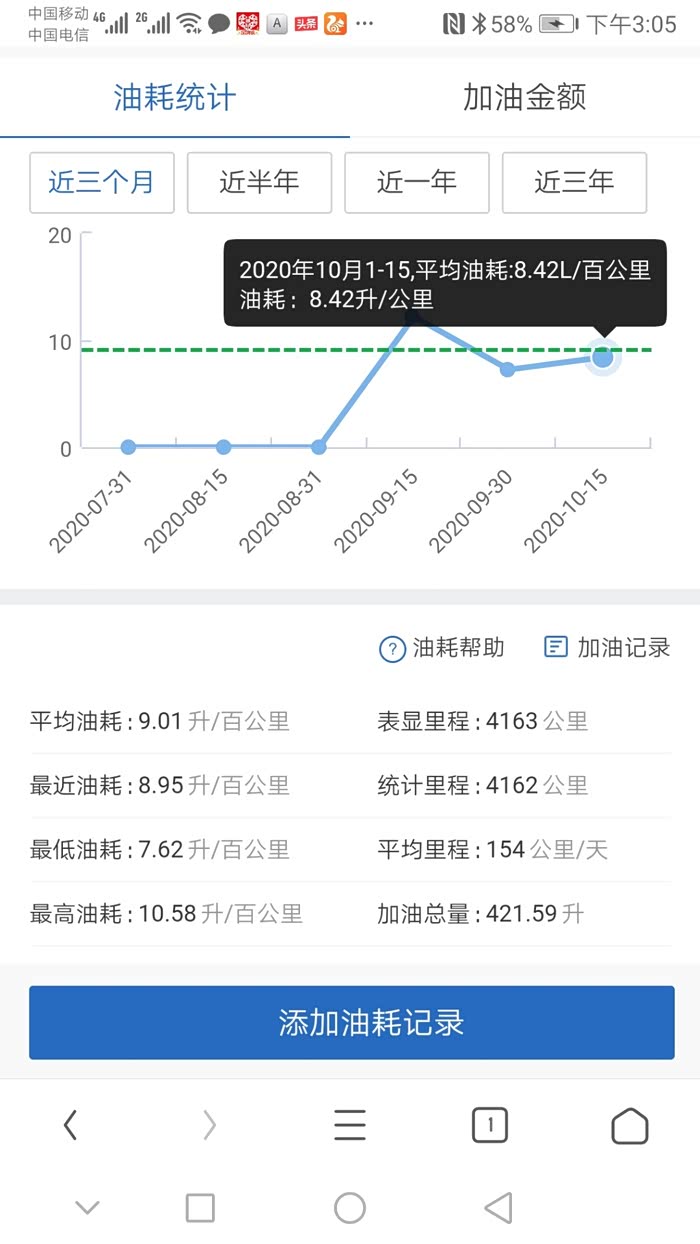Tap the Android triangle back button
This screenshot has width=700, height=1244.
498,1207
